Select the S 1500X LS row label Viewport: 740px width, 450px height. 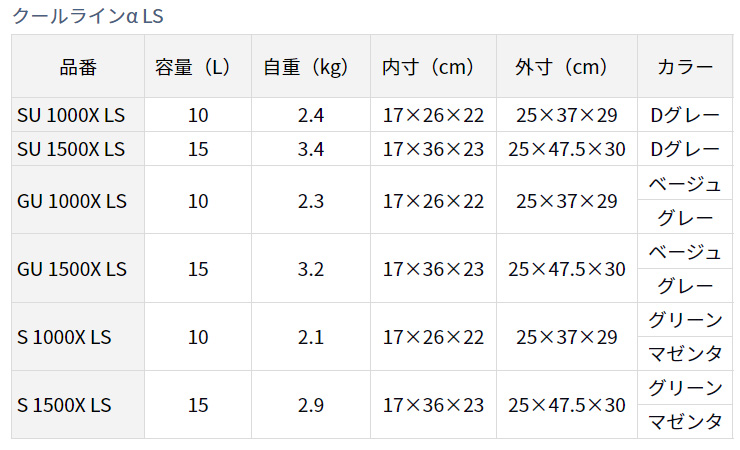78,405
